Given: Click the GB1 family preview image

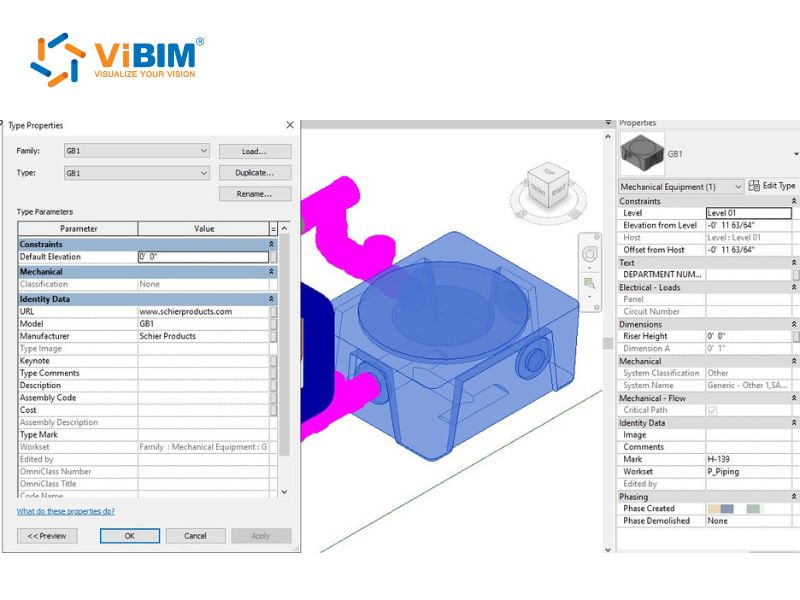Looking at the screenshot, I should tap(645, 154).
